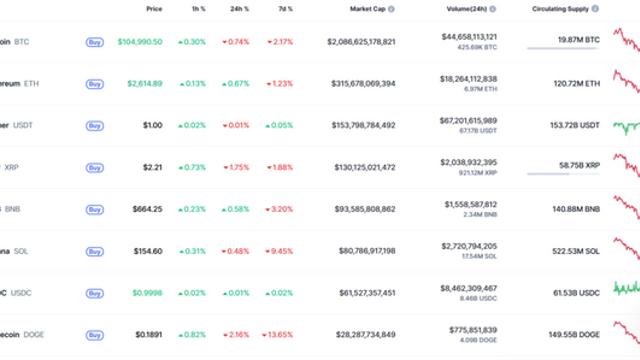The height and width of the screenshot is (360, 640).
Task: Click the XRP circulating supply progress bar
Action: [x=563, y=174]
